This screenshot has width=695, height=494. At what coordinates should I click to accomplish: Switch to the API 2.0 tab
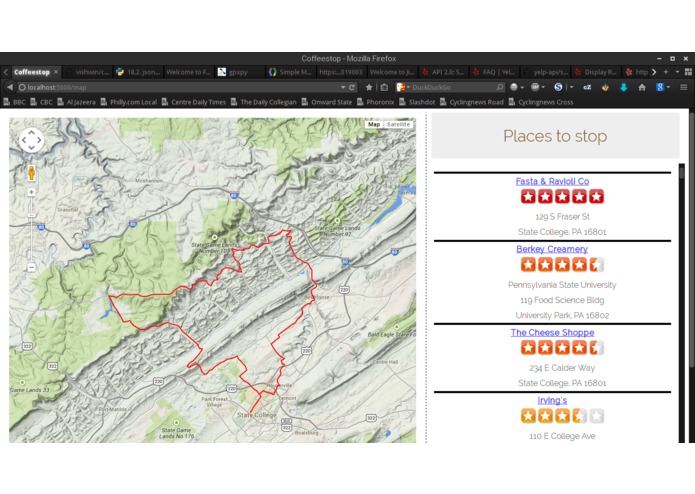pyautogui.click(x=443, y=72)
